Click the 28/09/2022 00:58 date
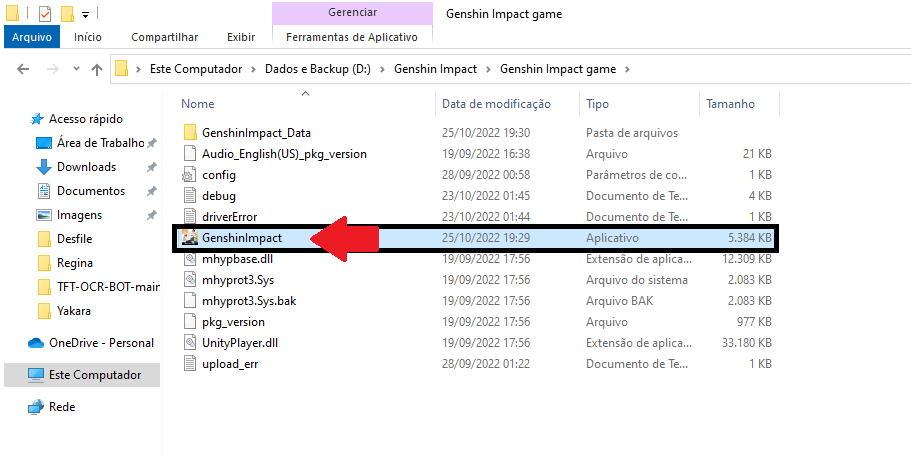Viewport: 911px width, 458px height. [486, 175]
